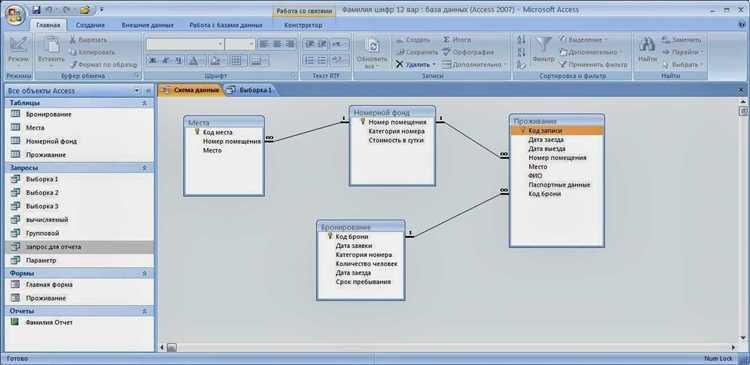Toggle the Apply filter button

(x=593, y=64)
